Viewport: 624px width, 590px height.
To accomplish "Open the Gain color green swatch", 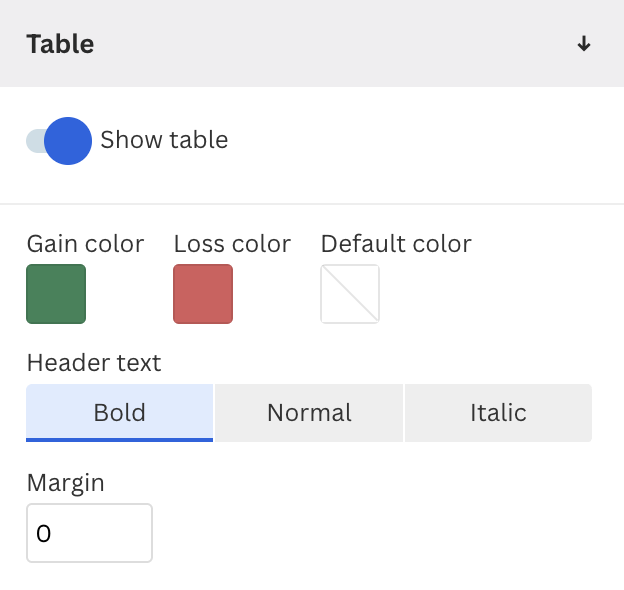I will click(56, 294).
